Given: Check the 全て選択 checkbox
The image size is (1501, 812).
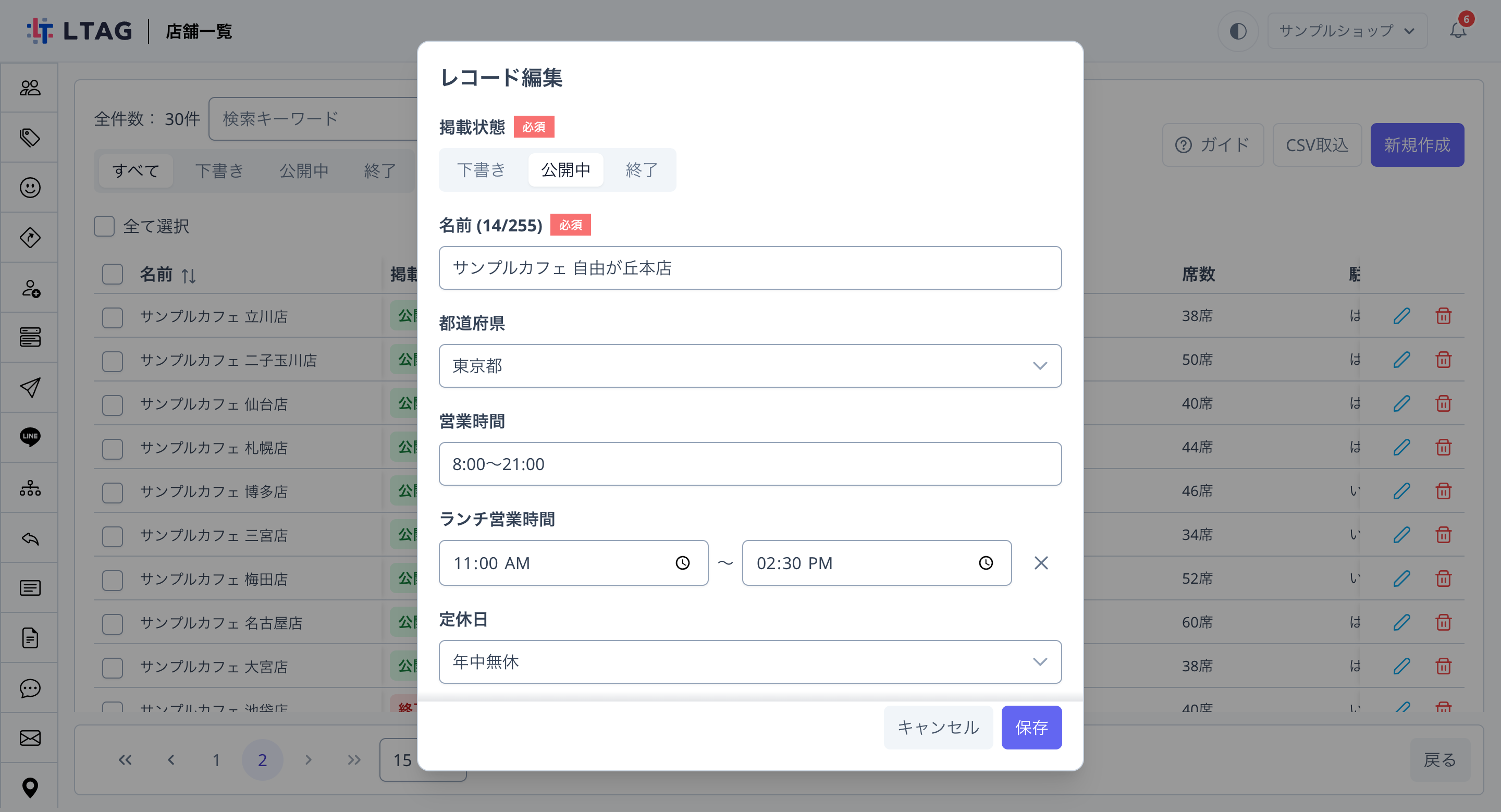Looking at the screenshot, I should [104, 226].
